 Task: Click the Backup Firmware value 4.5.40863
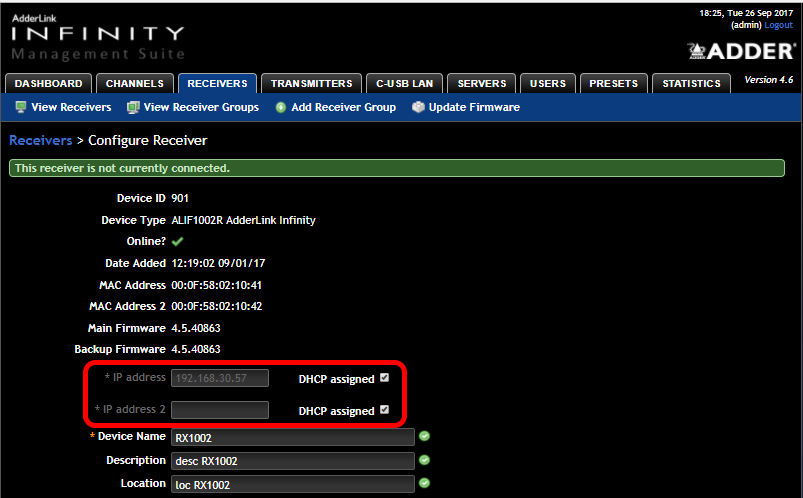point(196,349)
